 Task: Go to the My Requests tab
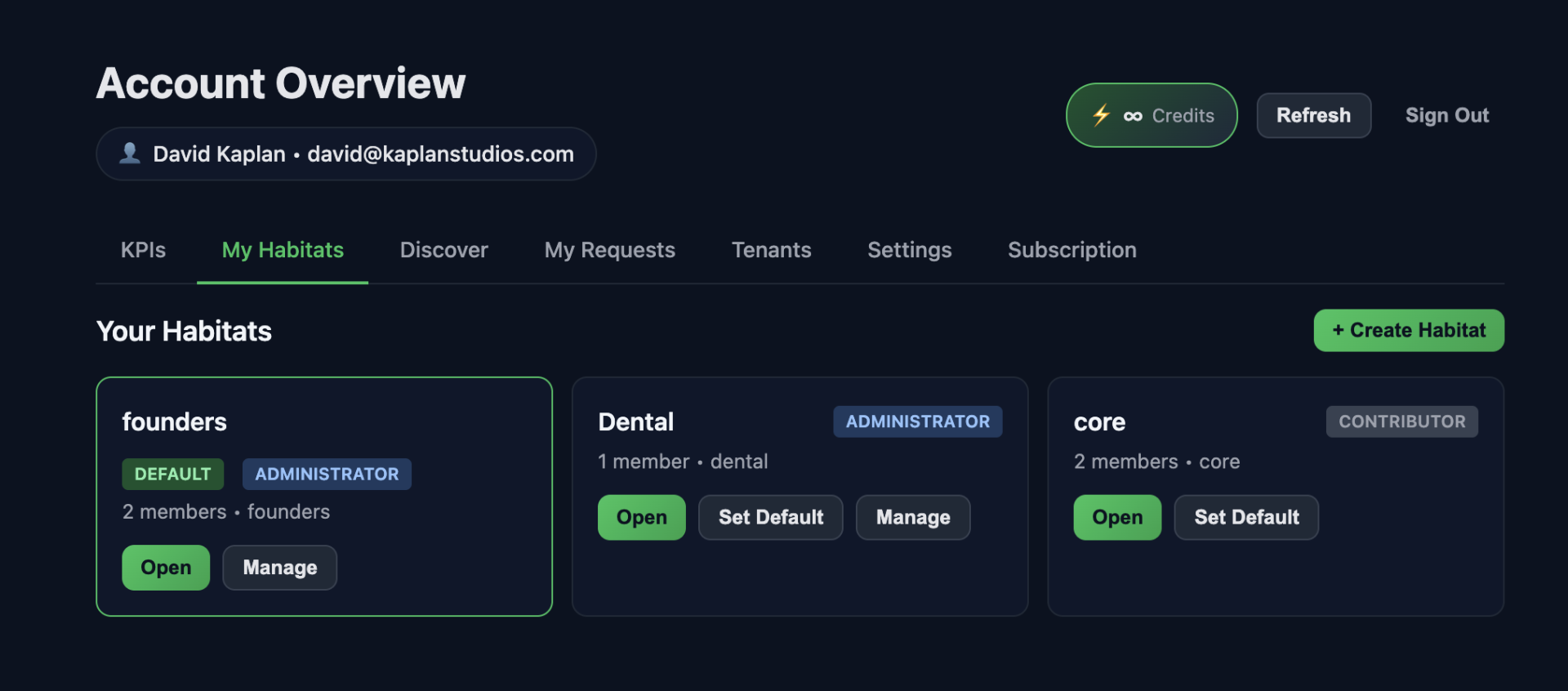pyautogui.click(x=609, y=250)
